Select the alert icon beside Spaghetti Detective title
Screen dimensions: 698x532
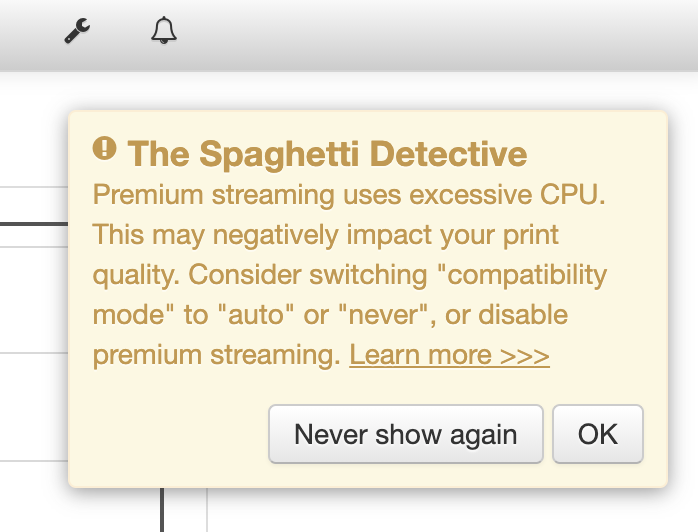(104, 149)
